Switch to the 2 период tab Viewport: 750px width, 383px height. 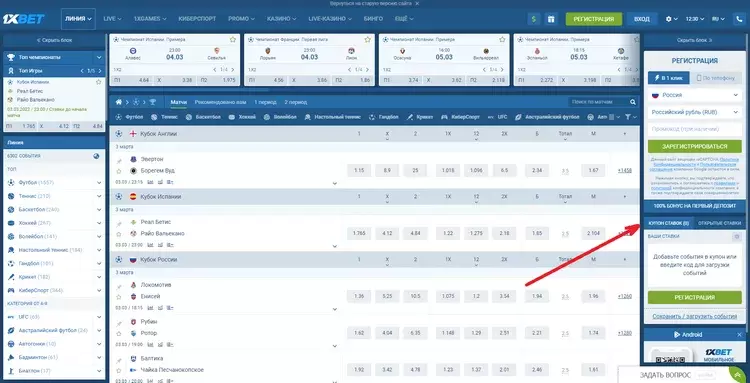pos(296,102)
